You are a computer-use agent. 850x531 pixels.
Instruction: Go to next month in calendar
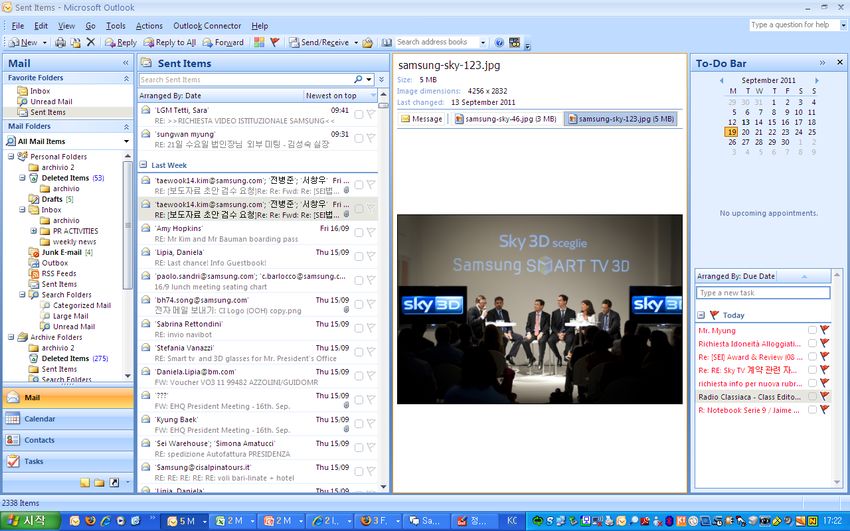pyautogui.click(x=816, y=80)
